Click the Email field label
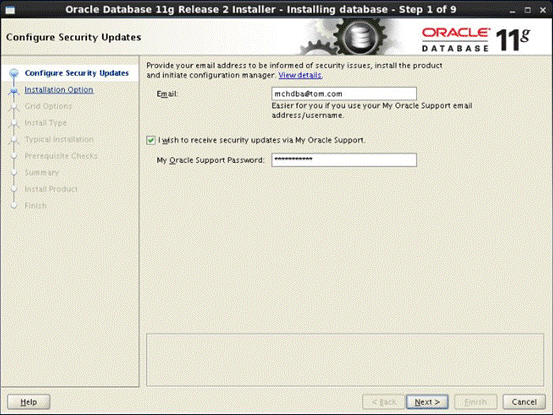The height and width of the screenshot is (415, 553). [x=168, y=94]
